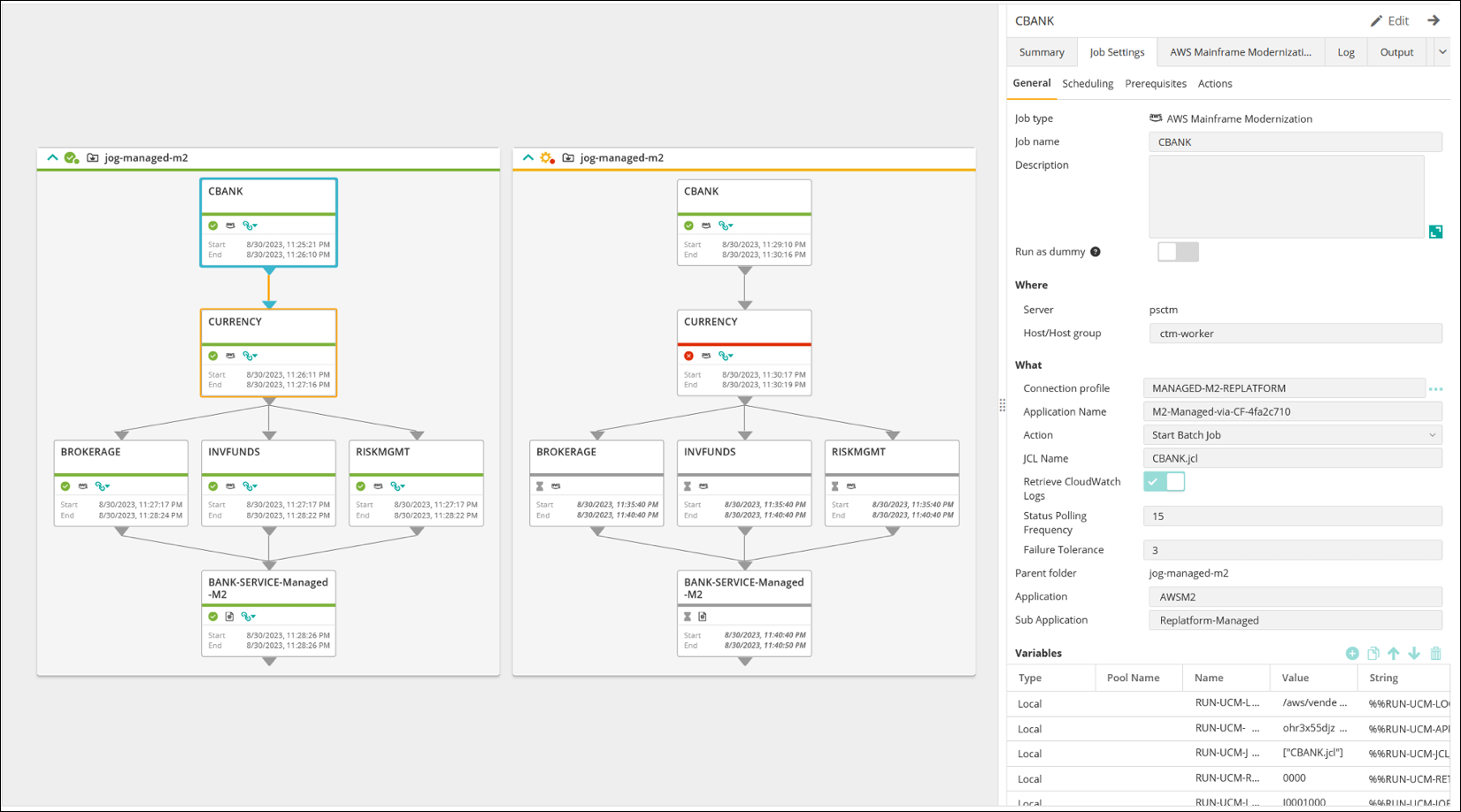Click the forward arrow icon beside Edit
The height and width of the screenshot is (812, 1461).
[1434, 20]
